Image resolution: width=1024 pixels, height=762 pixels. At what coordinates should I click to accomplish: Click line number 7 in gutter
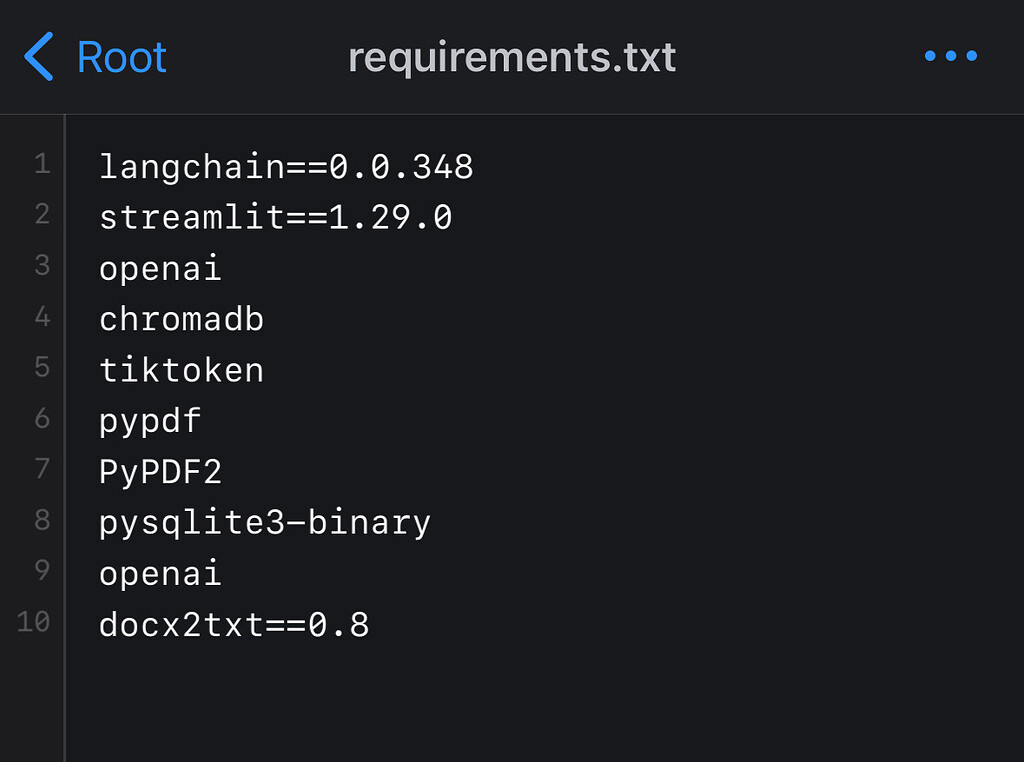pos(42,468)
